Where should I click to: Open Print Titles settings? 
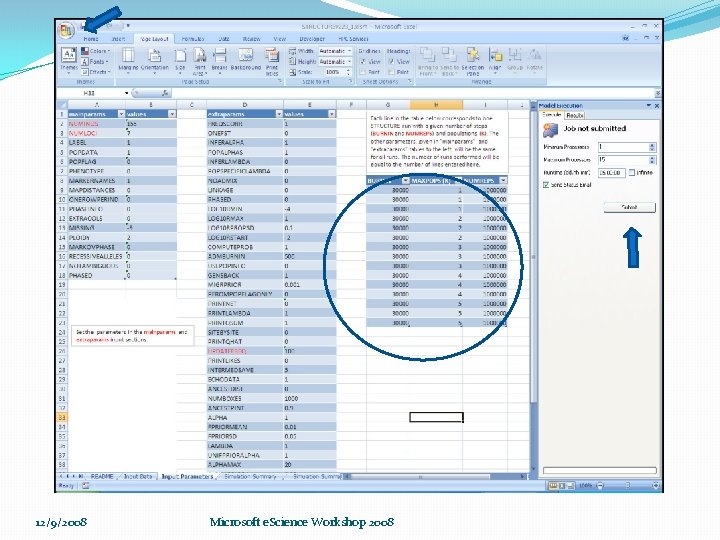click(272, 62)
